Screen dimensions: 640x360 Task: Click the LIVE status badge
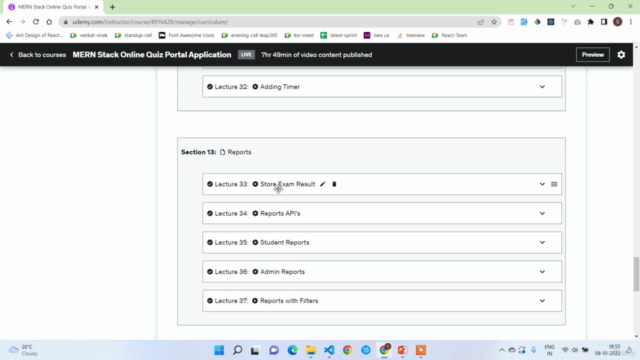pyautogui.click(x=246, y=55)
